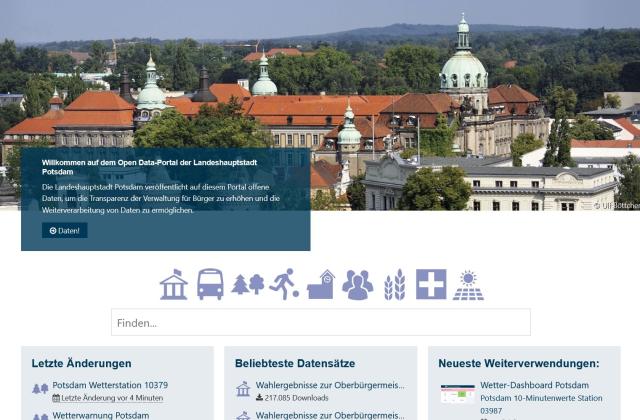Click 'Letzte Änderung vor 4 Minuten' text
Screen dimensions: 640x420
pyautogui.click(x=112, y=398)
